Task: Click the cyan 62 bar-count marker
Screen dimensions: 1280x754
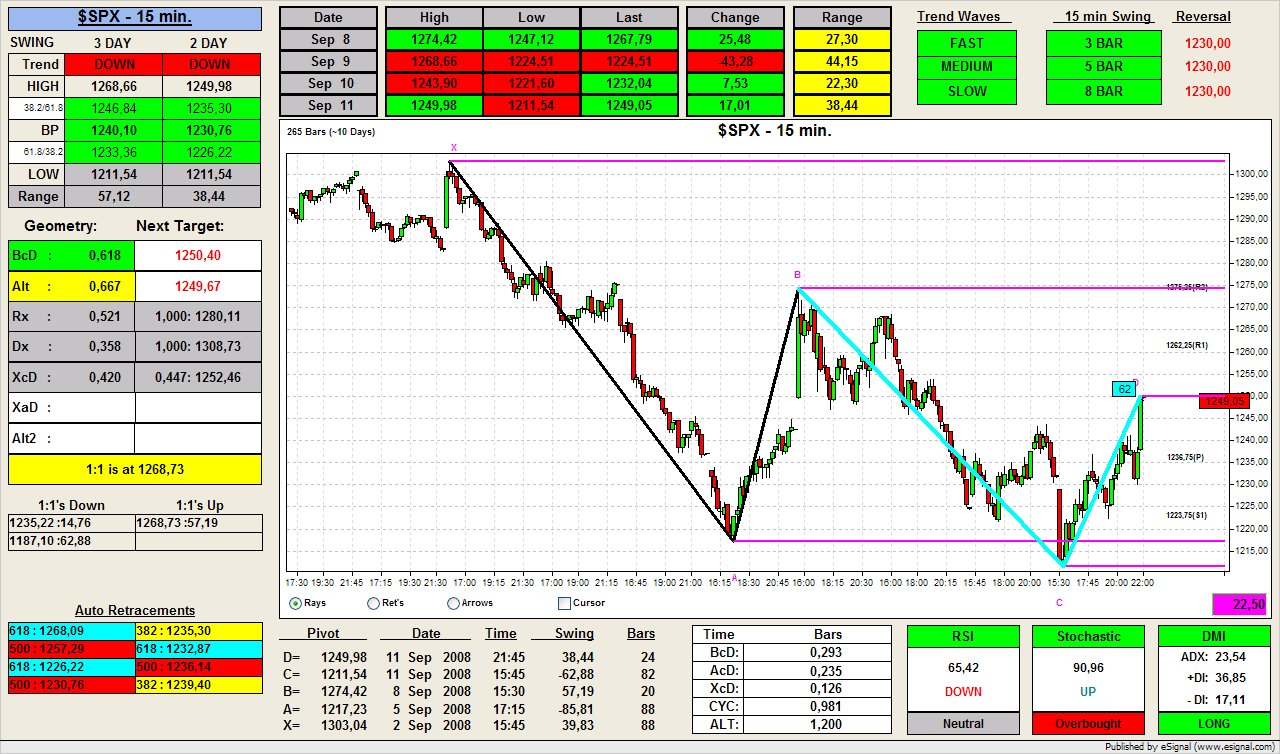Action: [1124, 389]
